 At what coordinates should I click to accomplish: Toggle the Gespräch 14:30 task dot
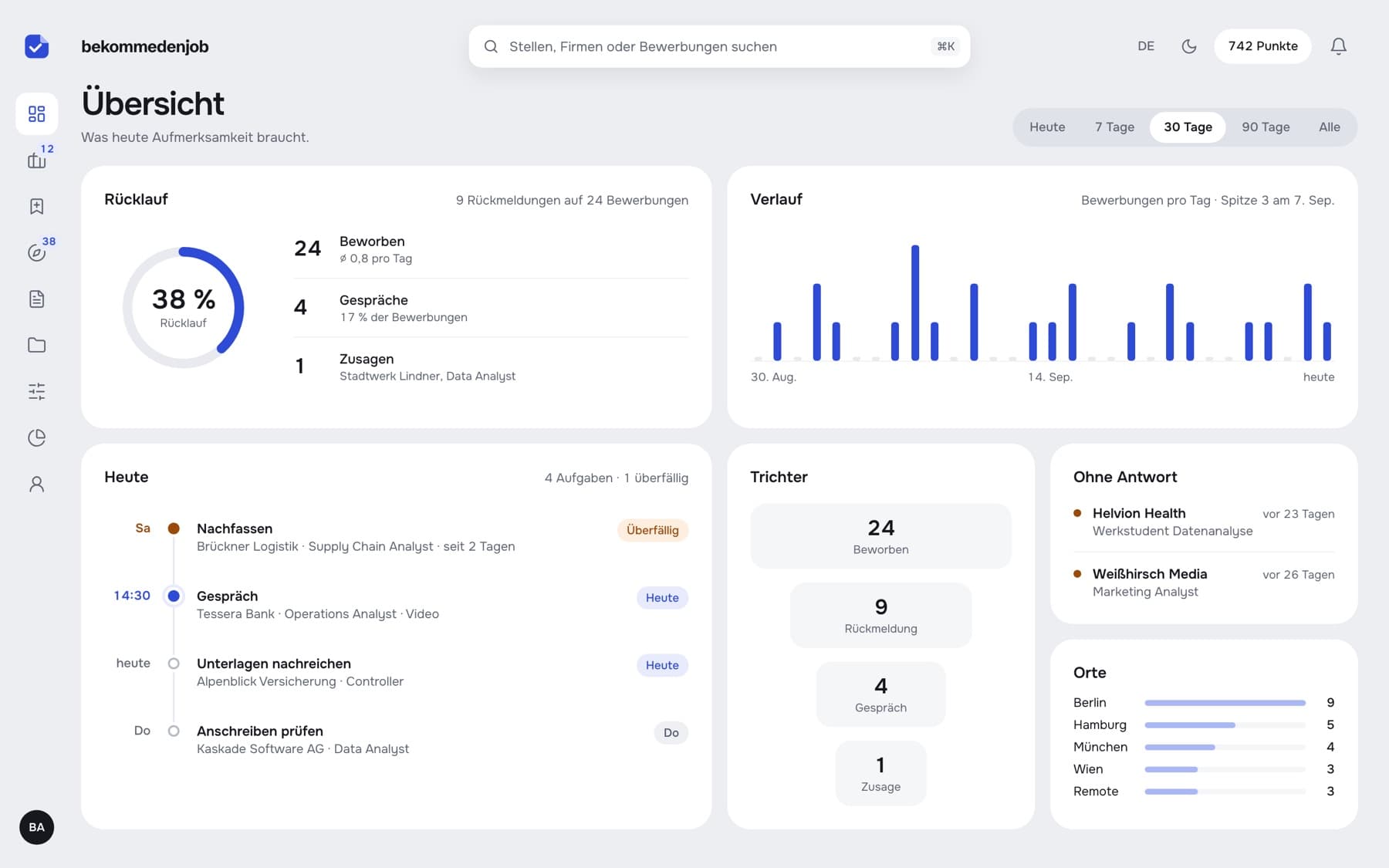174,596
